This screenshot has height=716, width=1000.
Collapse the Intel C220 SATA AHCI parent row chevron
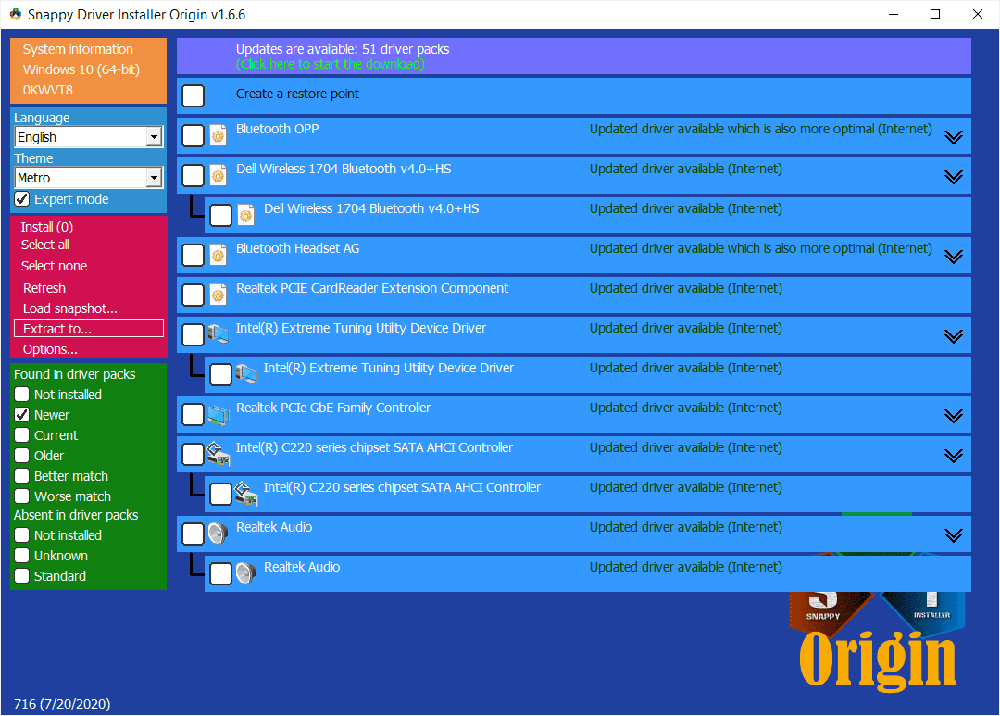click(953, 455)
